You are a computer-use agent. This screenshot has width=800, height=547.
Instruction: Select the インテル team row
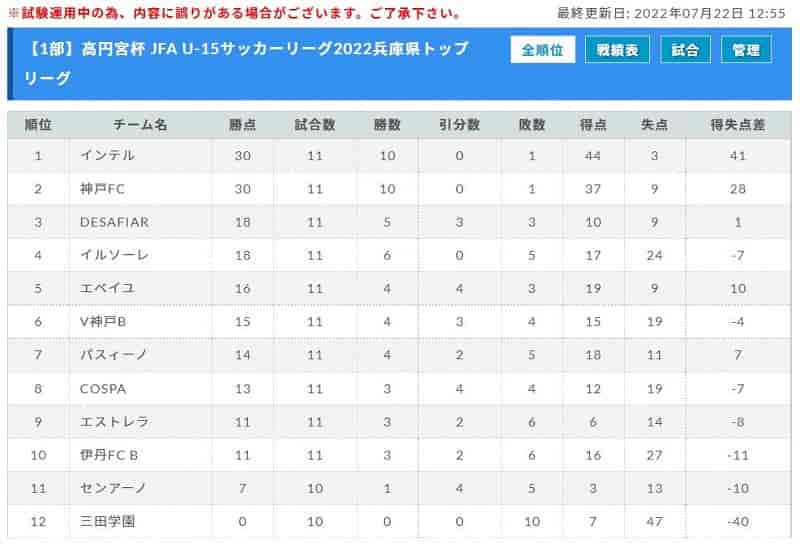tap(399, 156)
